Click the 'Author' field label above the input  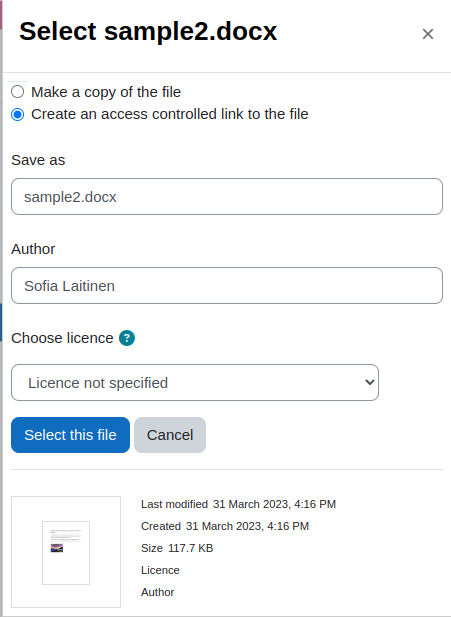click(x=33, y=249)
